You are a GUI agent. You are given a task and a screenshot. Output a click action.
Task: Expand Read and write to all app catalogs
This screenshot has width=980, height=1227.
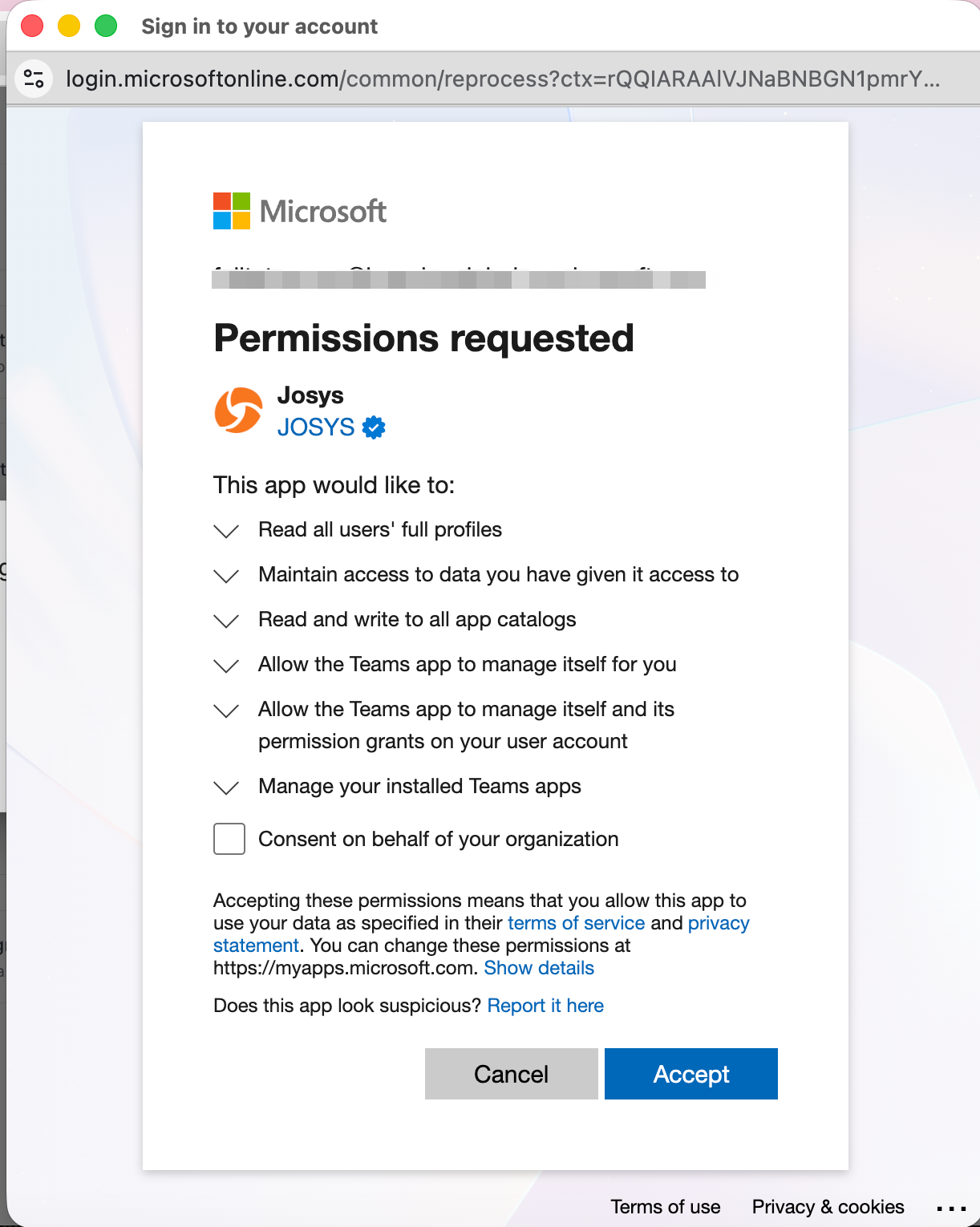pos(227,621)
